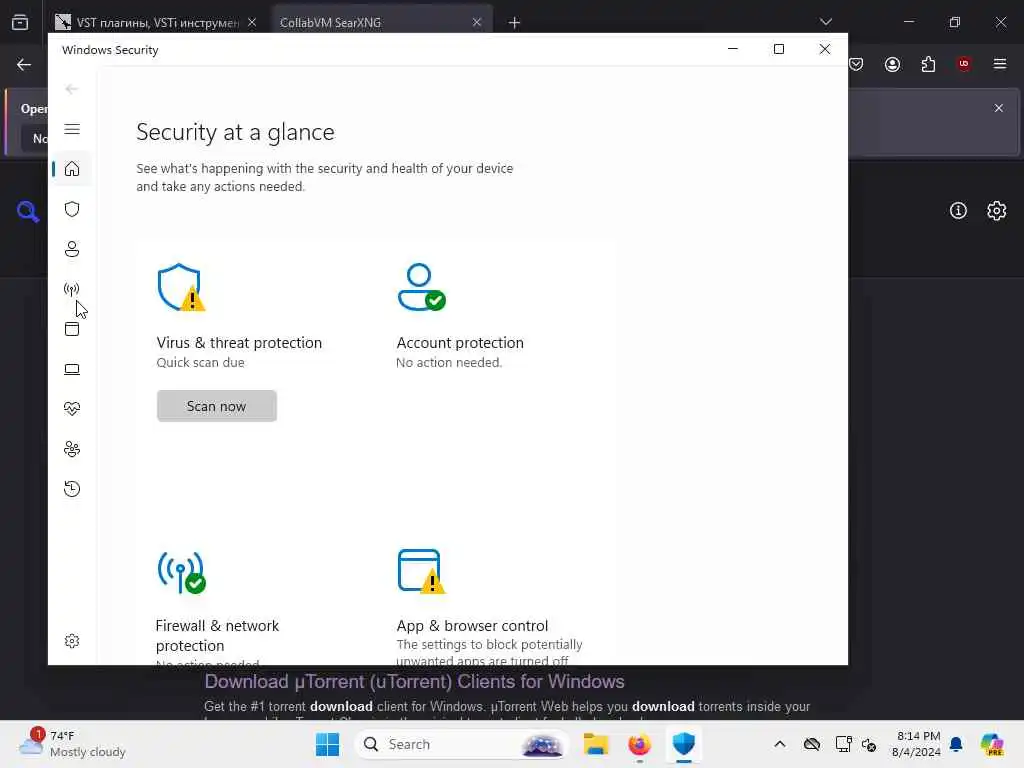Viewport: 1024px width, 768px height.
Task: Show hidden system tray icons chevron
Action: (780, 744)
